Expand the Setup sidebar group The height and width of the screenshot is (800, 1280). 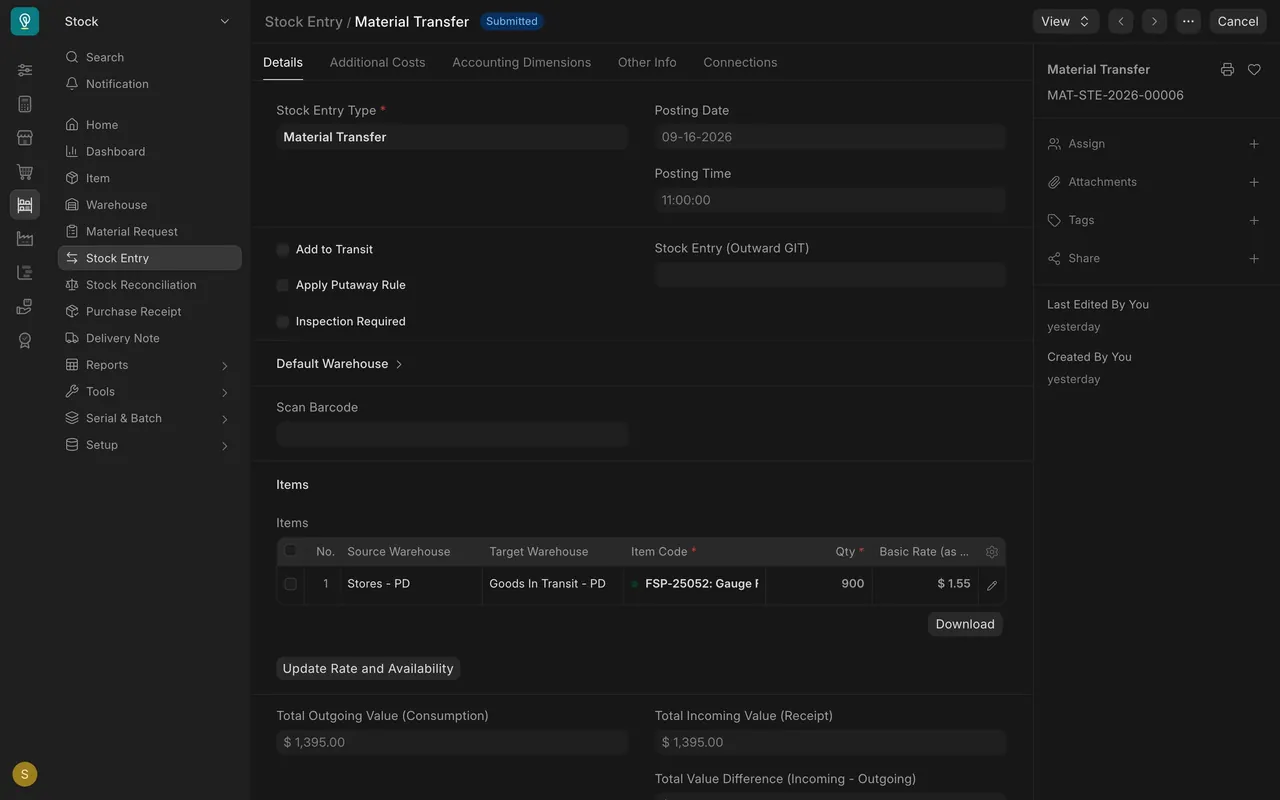(150, 445)
